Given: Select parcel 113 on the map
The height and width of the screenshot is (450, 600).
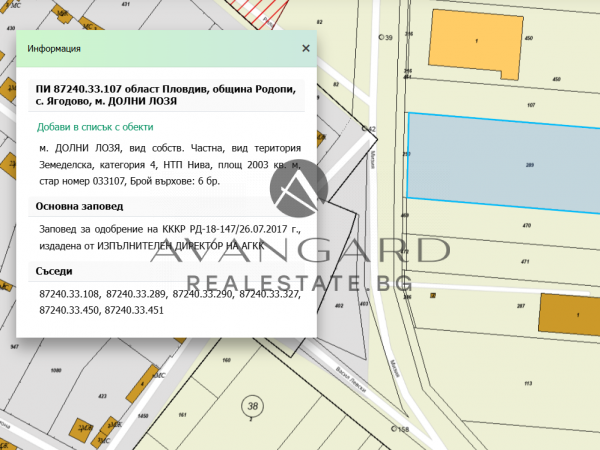Looking at the screenshot, I should tap(525, 383).
